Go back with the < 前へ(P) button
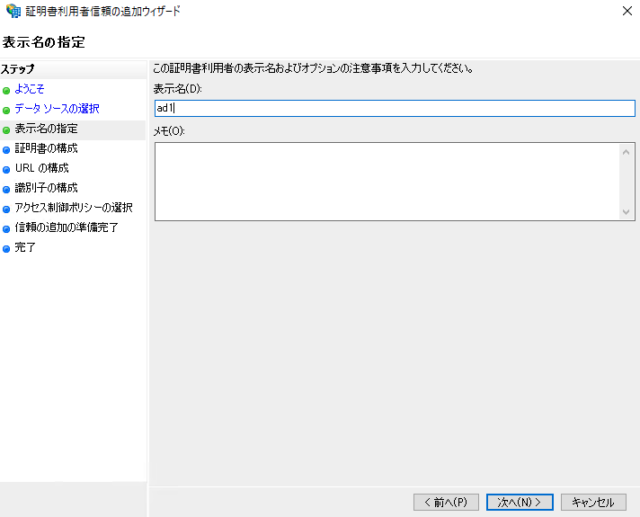Screen dimensions: 640x517 (446, 502)
